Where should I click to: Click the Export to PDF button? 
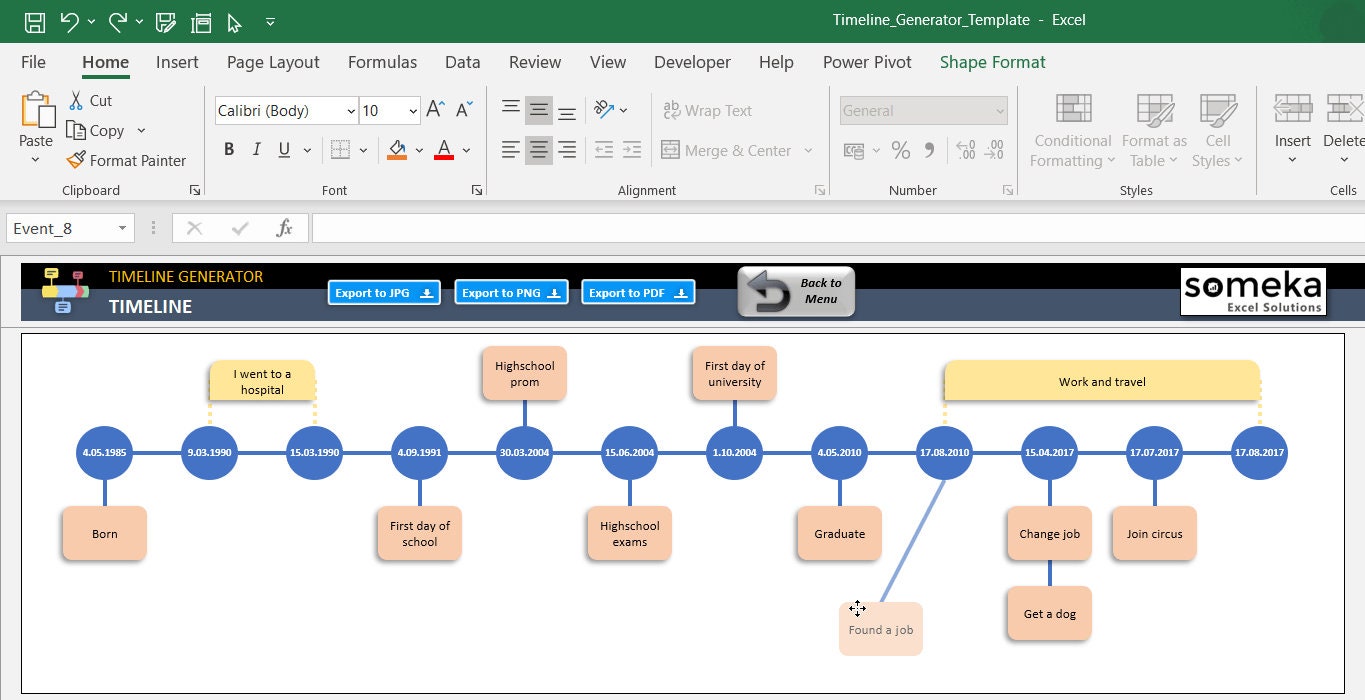pos(638,293)
